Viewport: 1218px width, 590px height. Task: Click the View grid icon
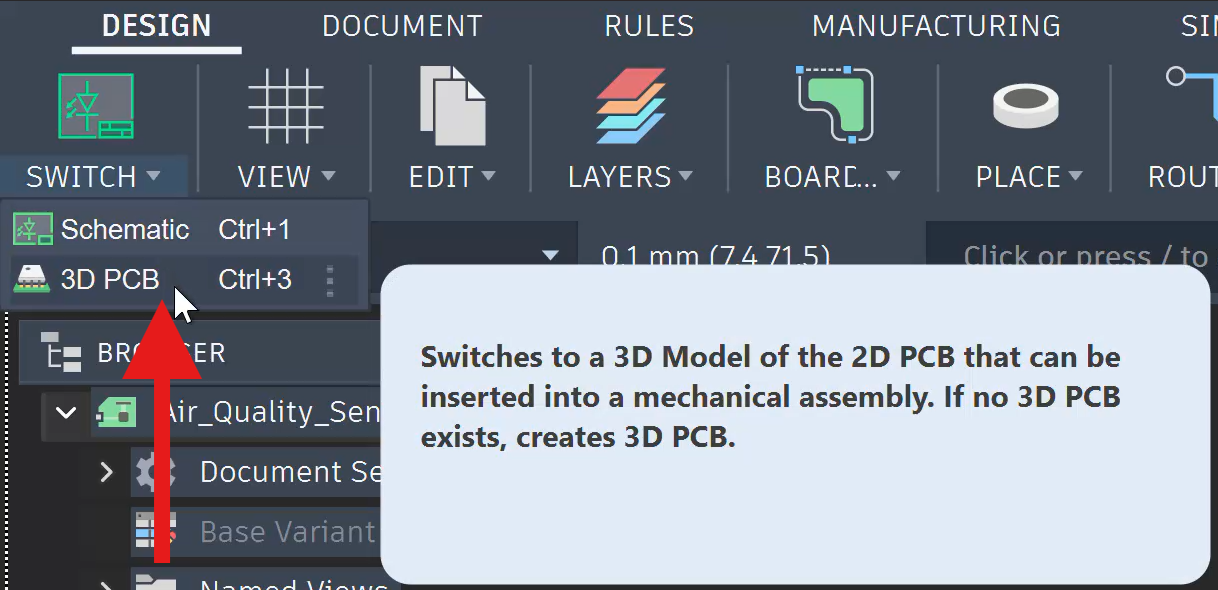pyautogui.click(x=286, y=107)
